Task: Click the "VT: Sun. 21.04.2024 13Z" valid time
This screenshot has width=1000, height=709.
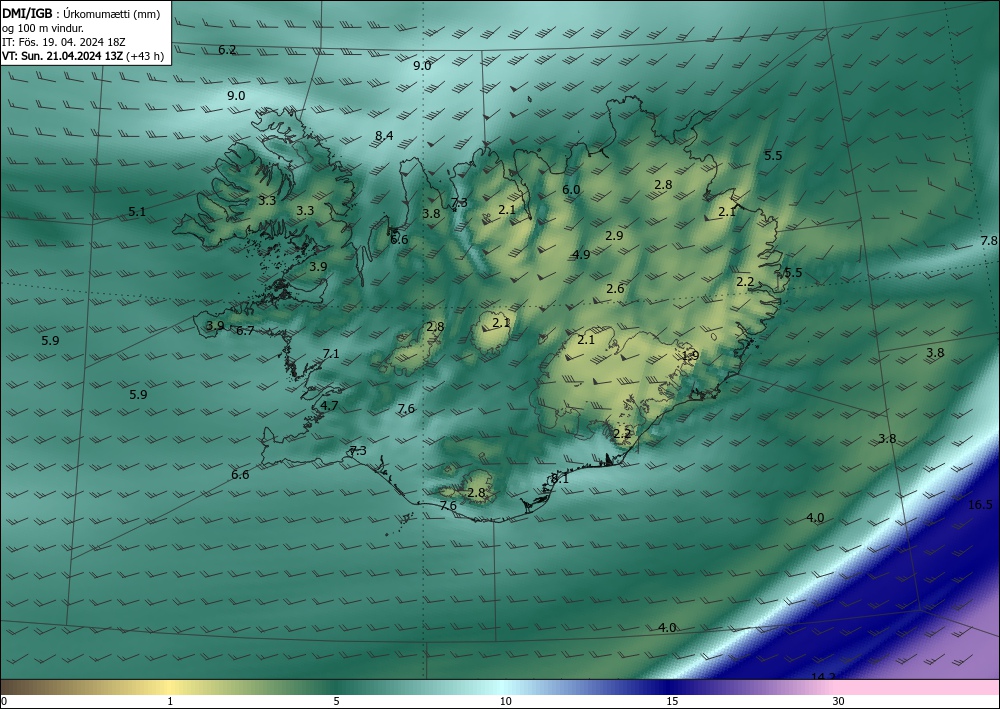Action: point(62,56)
